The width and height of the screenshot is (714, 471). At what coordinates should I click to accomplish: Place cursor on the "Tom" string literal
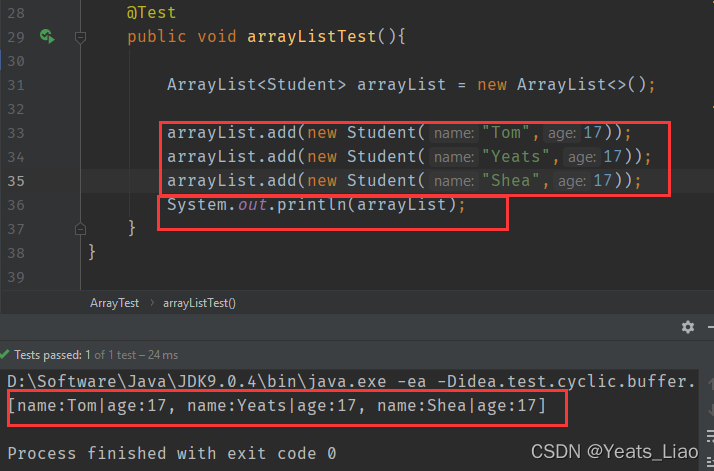tap(505, 133)
